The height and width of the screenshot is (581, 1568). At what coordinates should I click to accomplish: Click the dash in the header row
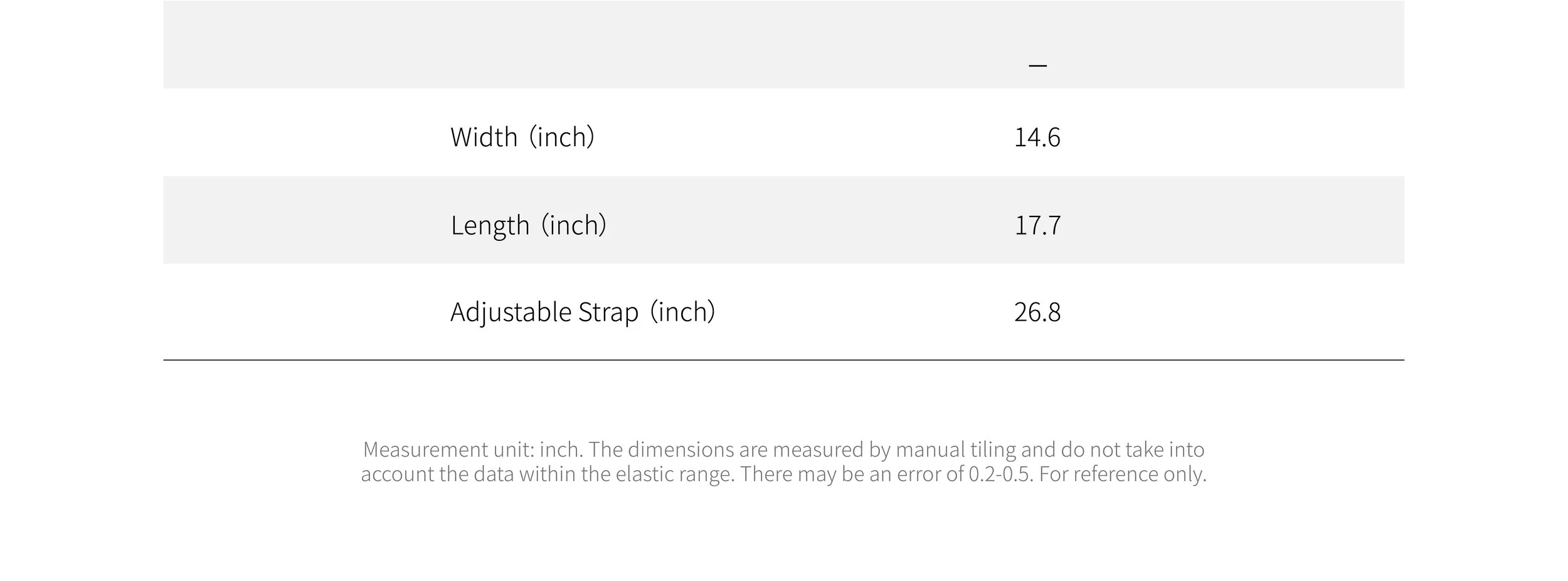pos(1038,65)
